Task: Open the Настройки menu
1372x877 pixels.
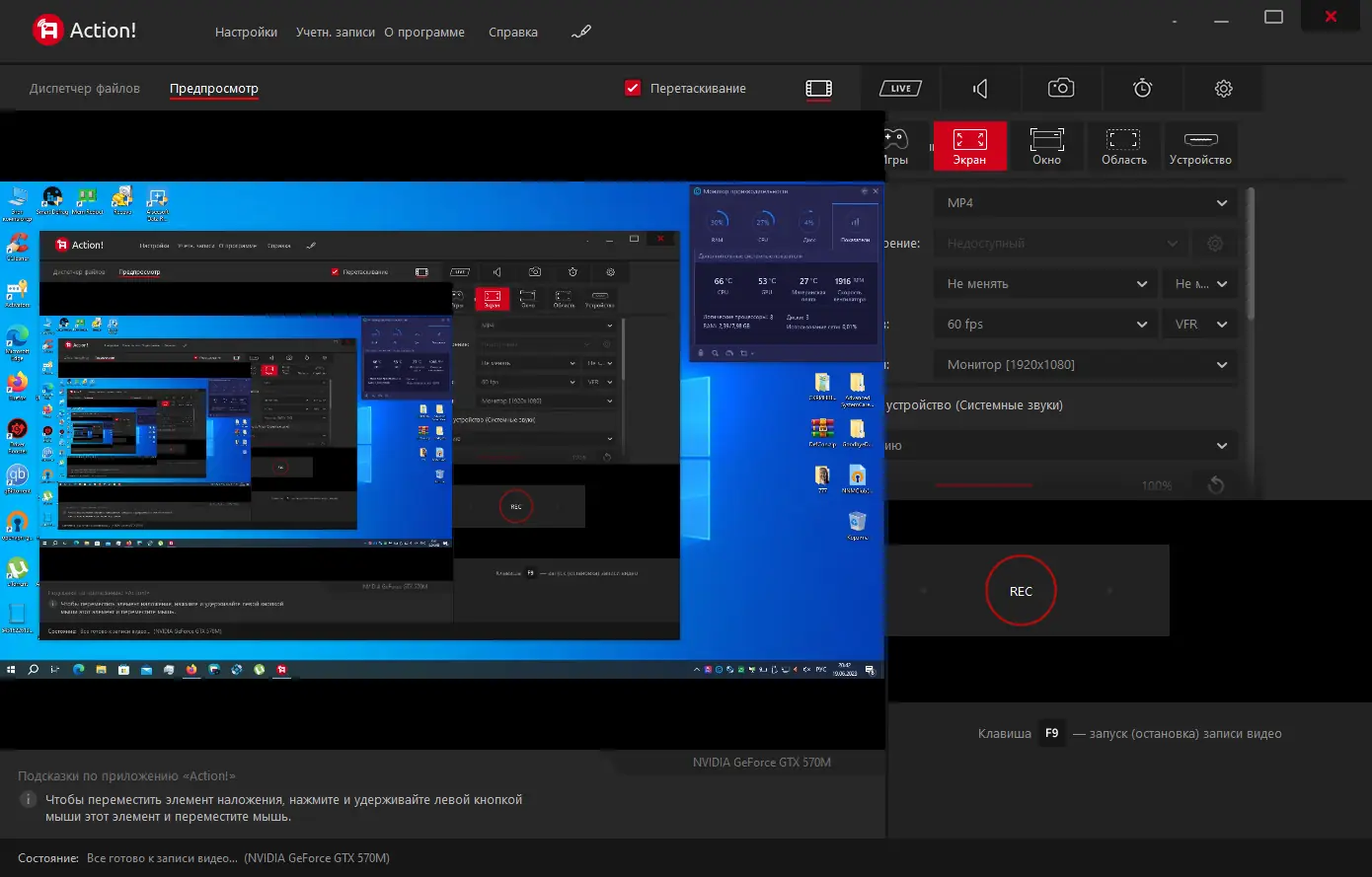Action: tap(246, 33)
